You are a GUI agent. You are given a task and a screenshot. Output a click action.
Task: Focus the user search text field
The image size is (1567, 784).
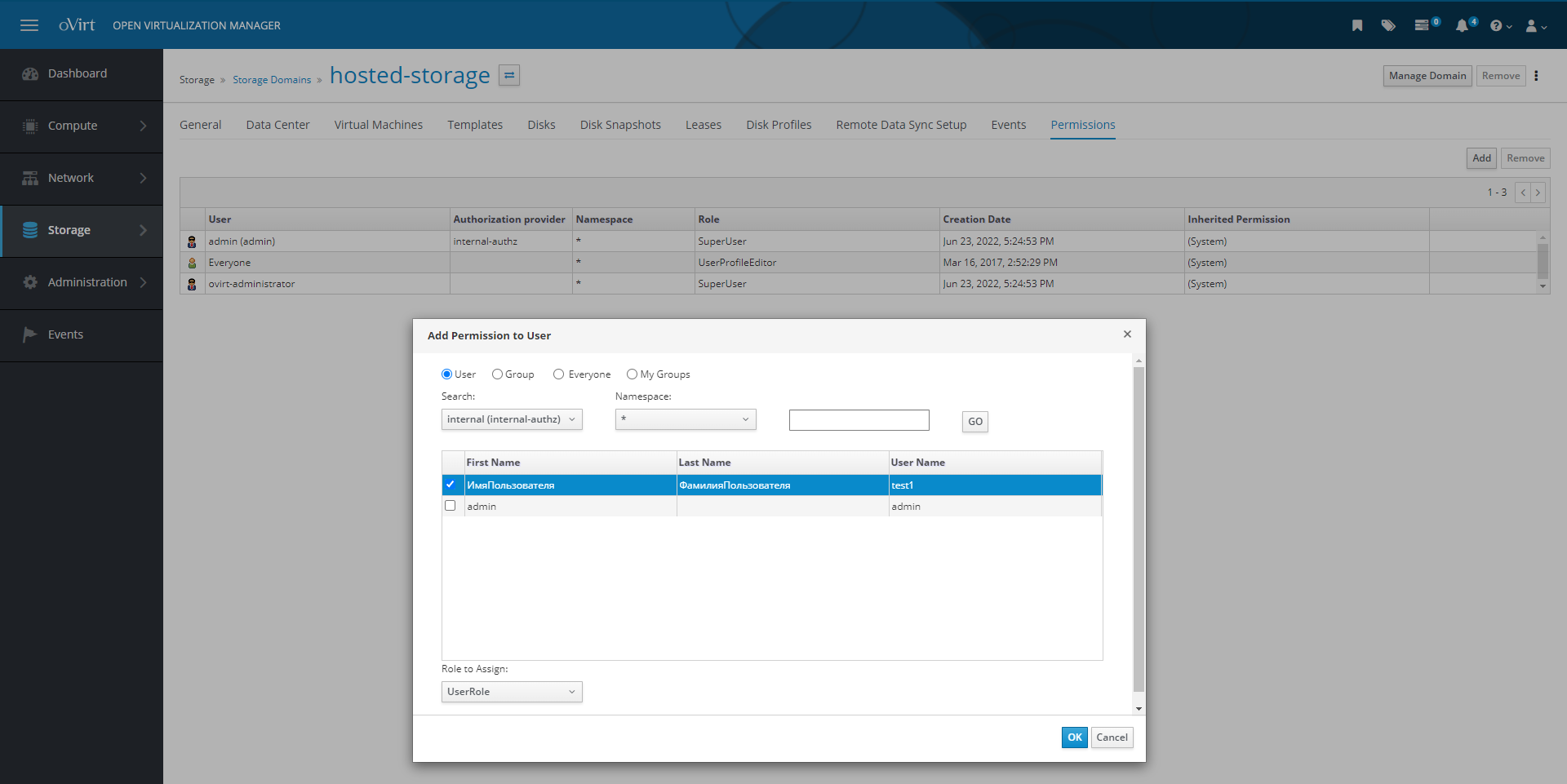[x=859, y=420]
